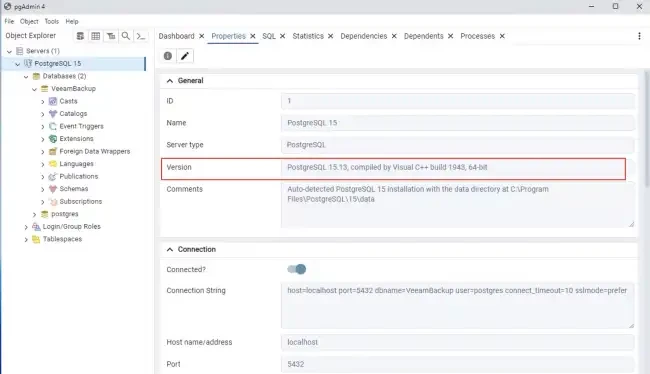Image resolution: width=650 pixels, height=374 pixels.
Task: Click the postgres database icon
Action: (x=44, y=214)
